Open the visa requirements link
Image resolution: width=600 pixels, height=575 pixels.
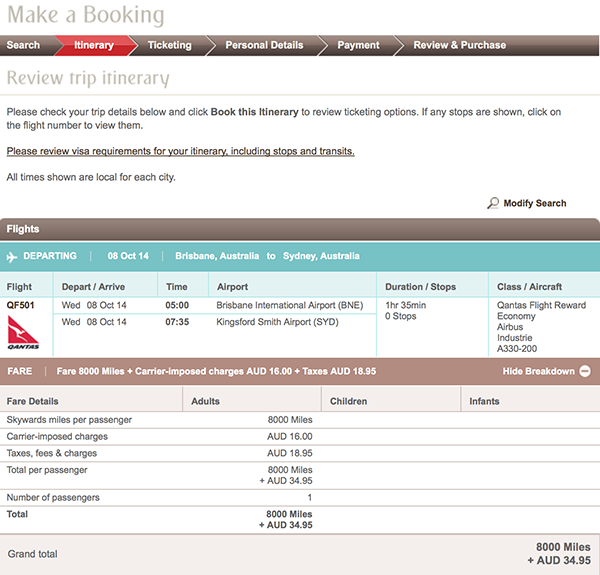tap(180, 151)
